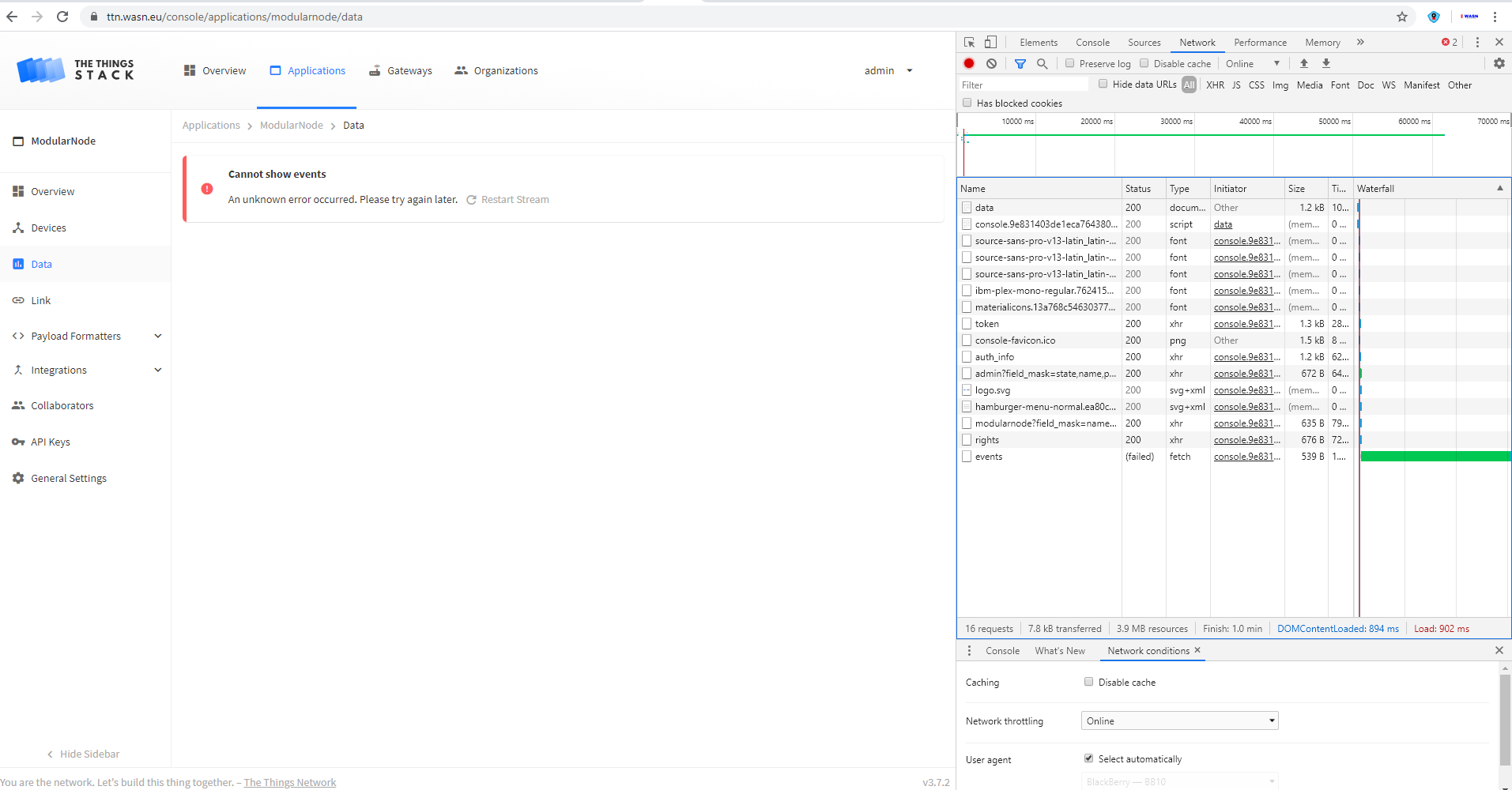Image resolution: width=1512 pixels, height=790 pixels.
Task: Open General Settings from the sidebar
Action: 68,478
